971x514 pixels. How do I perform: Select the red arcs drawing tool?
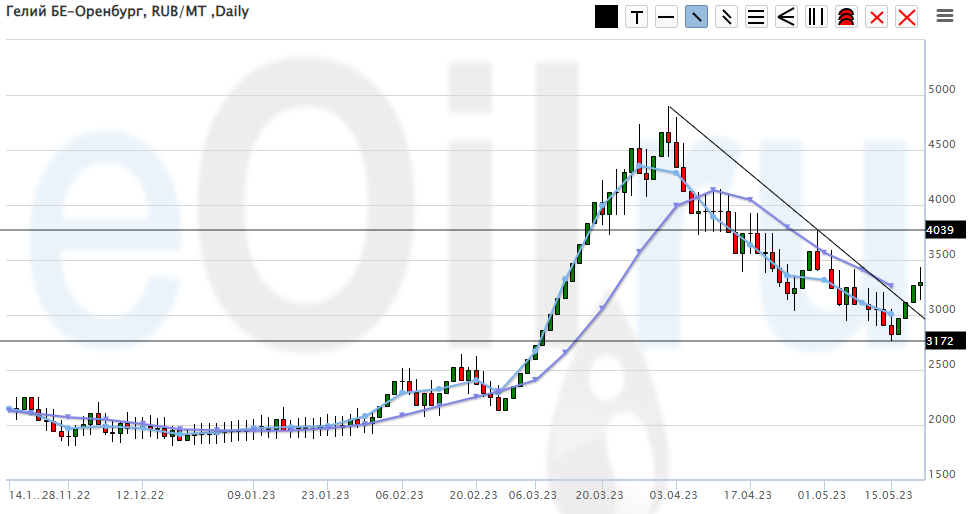click(x=846, y=17)
